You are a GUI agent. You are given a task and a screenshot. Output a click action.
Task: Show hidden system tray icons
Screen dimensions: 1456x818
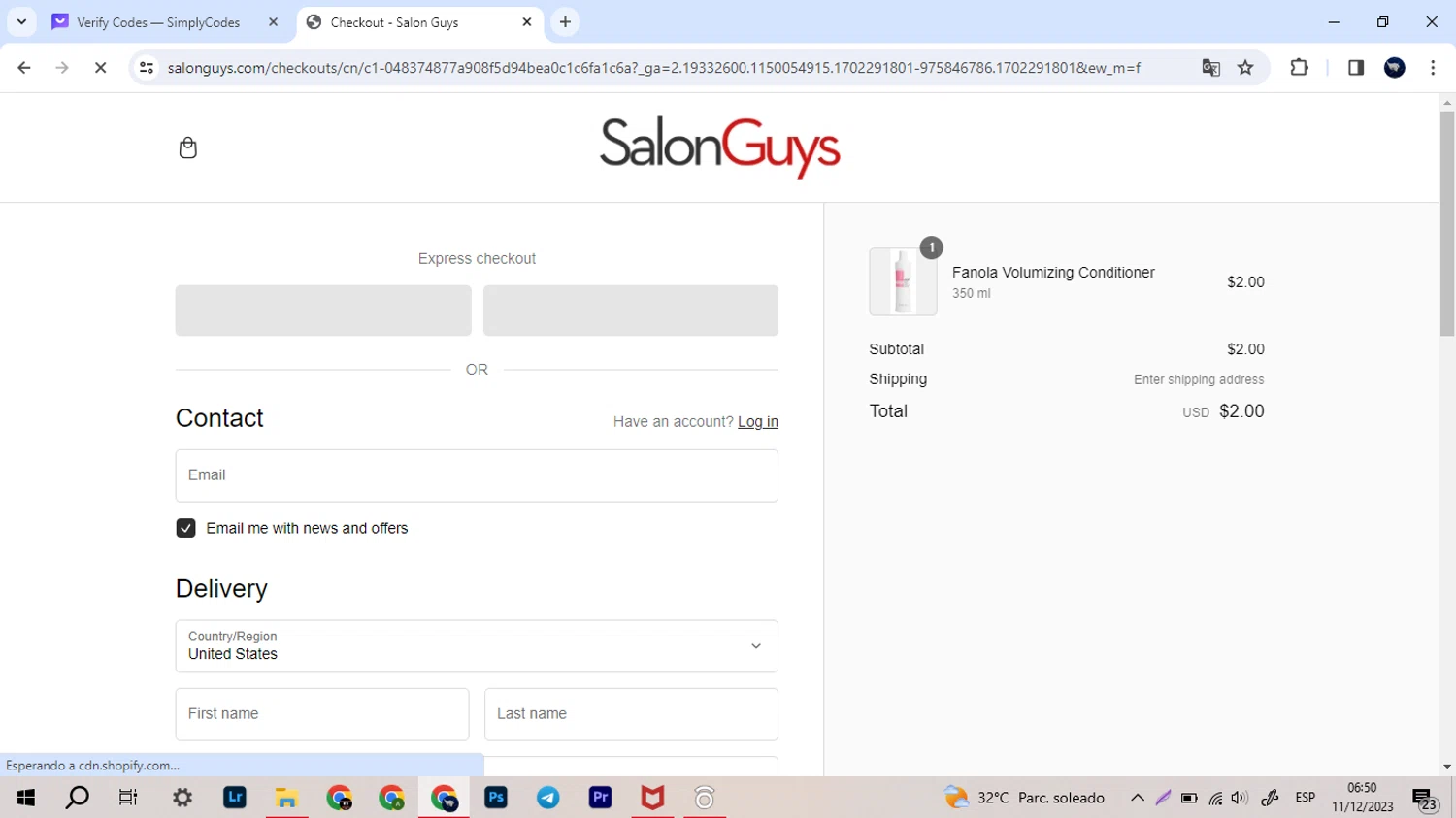1138,798
